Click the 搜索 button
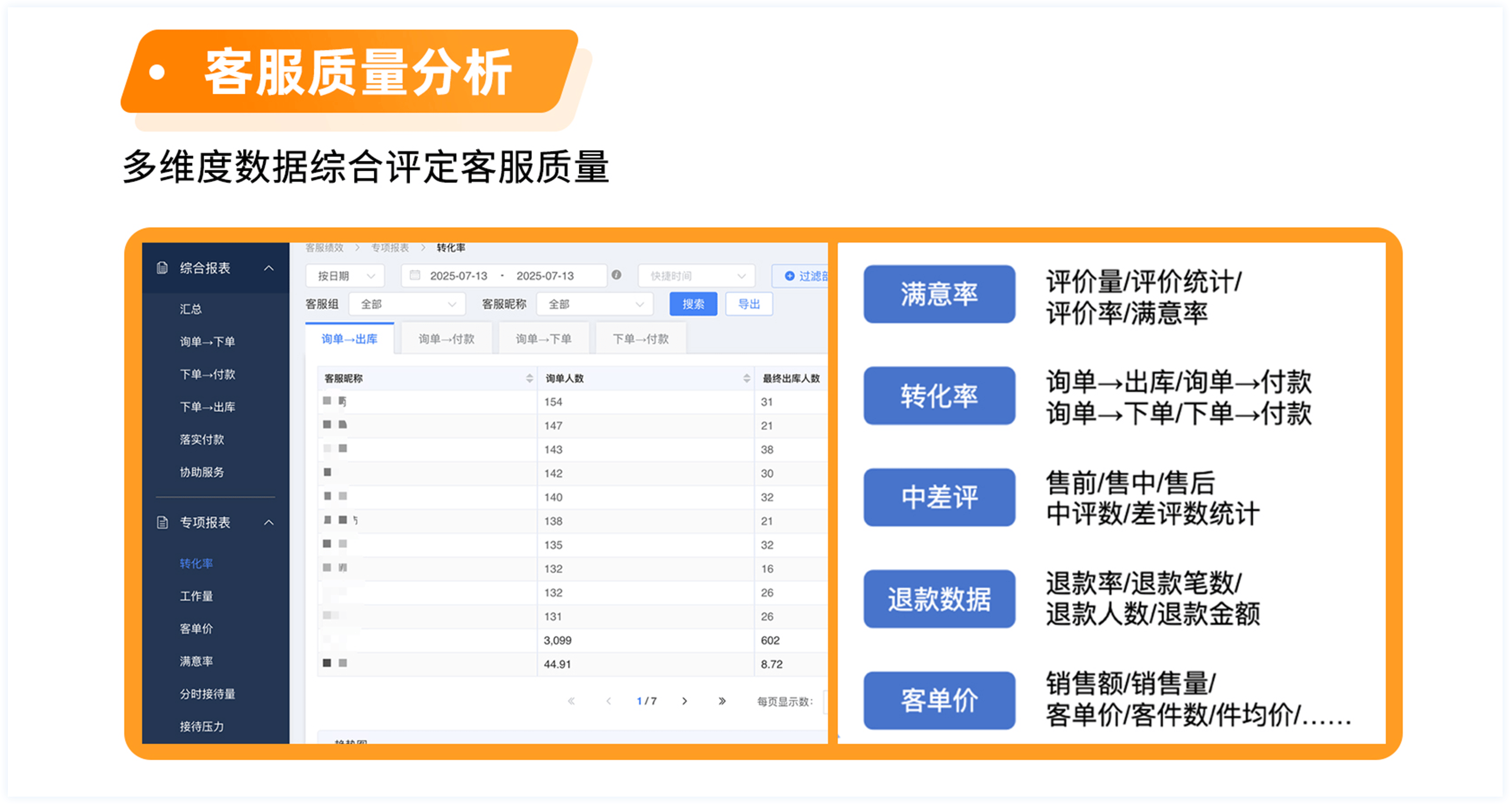The image size is (1512, 806). point(693,304)
